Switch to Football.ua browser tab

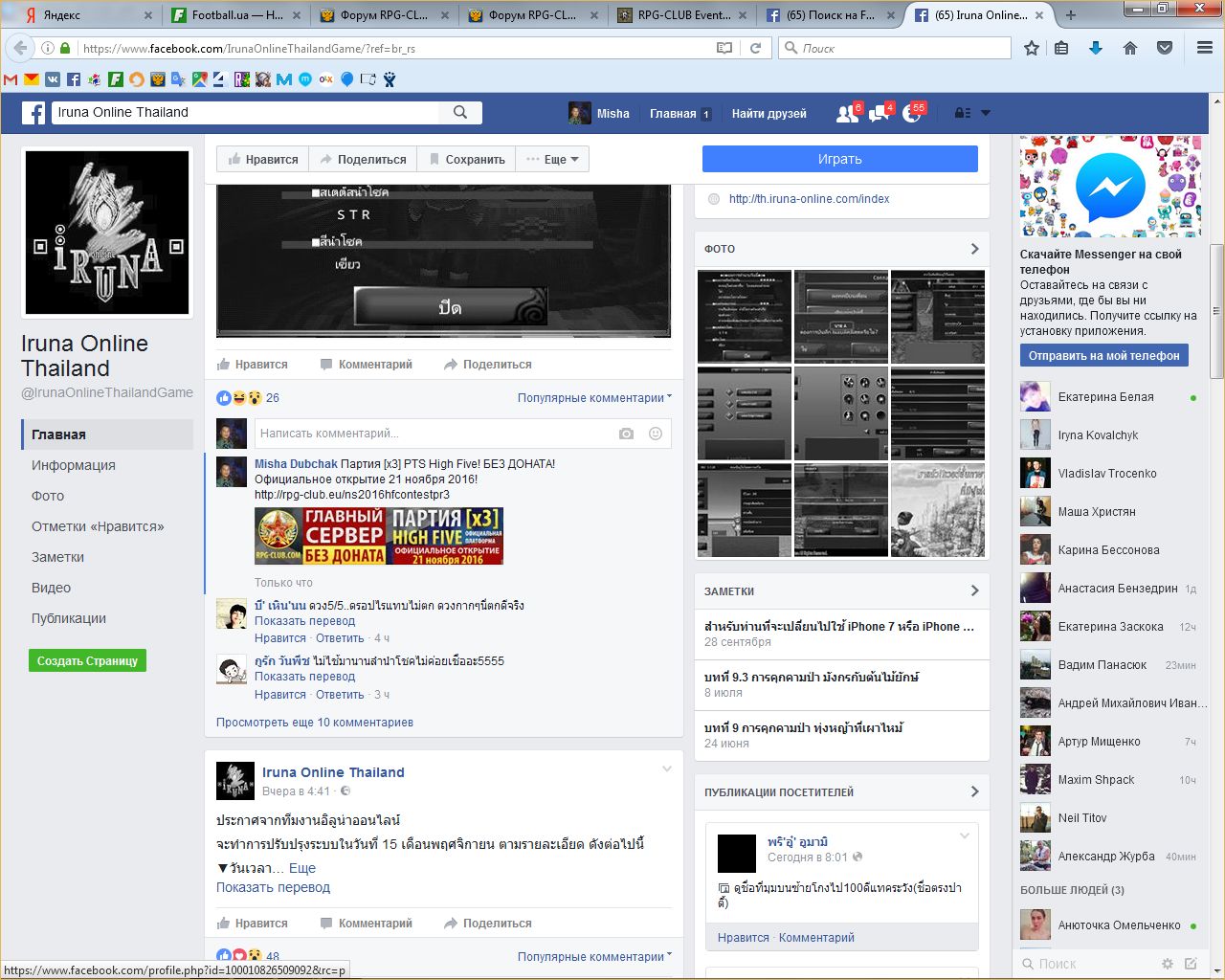(235, 14)
